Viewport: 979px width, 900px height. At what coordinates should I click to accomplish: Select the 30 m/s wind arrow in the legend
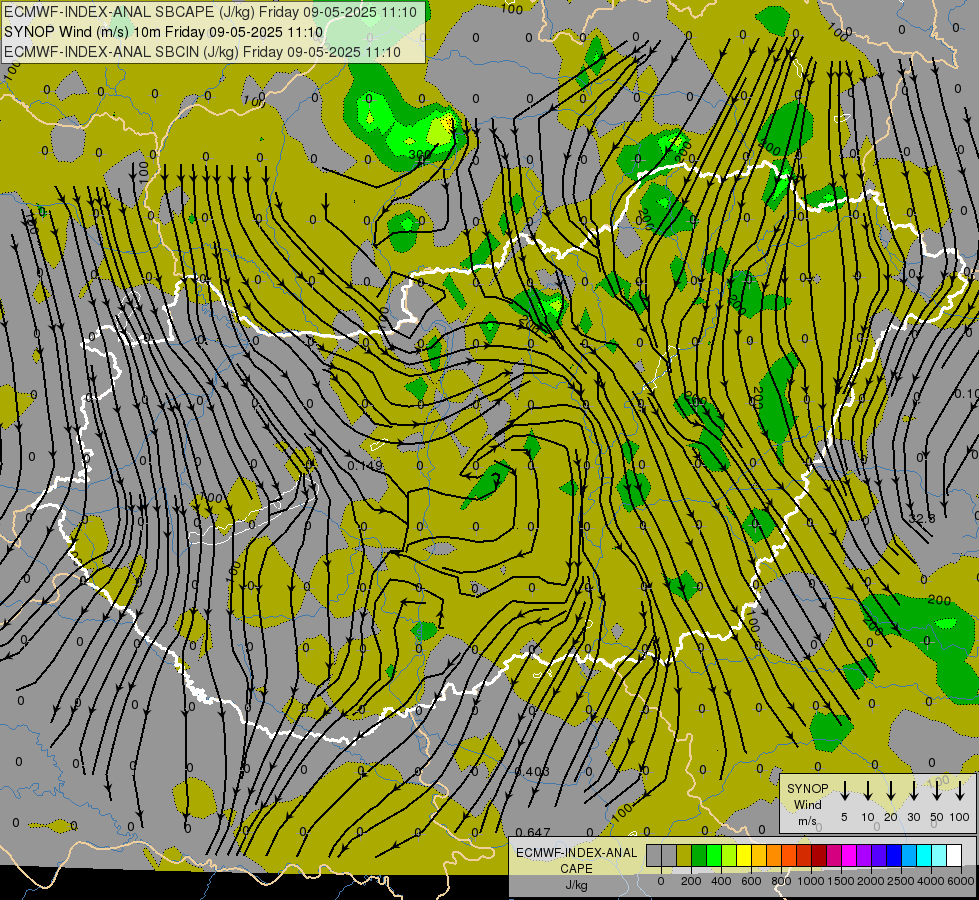pos(913,790)
